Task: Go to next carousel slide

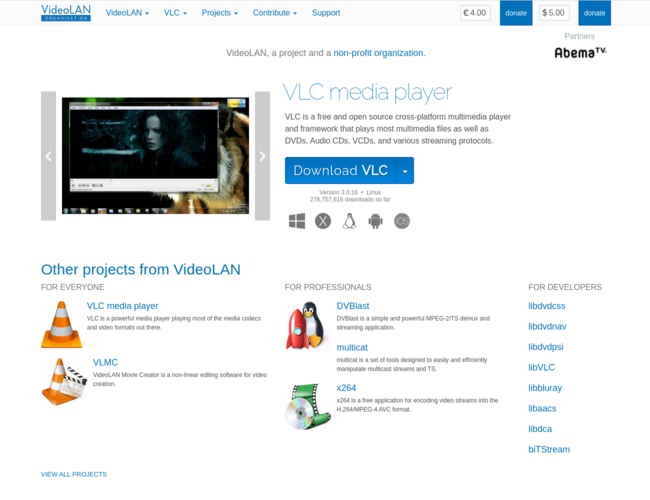Action: coord(262,156)
